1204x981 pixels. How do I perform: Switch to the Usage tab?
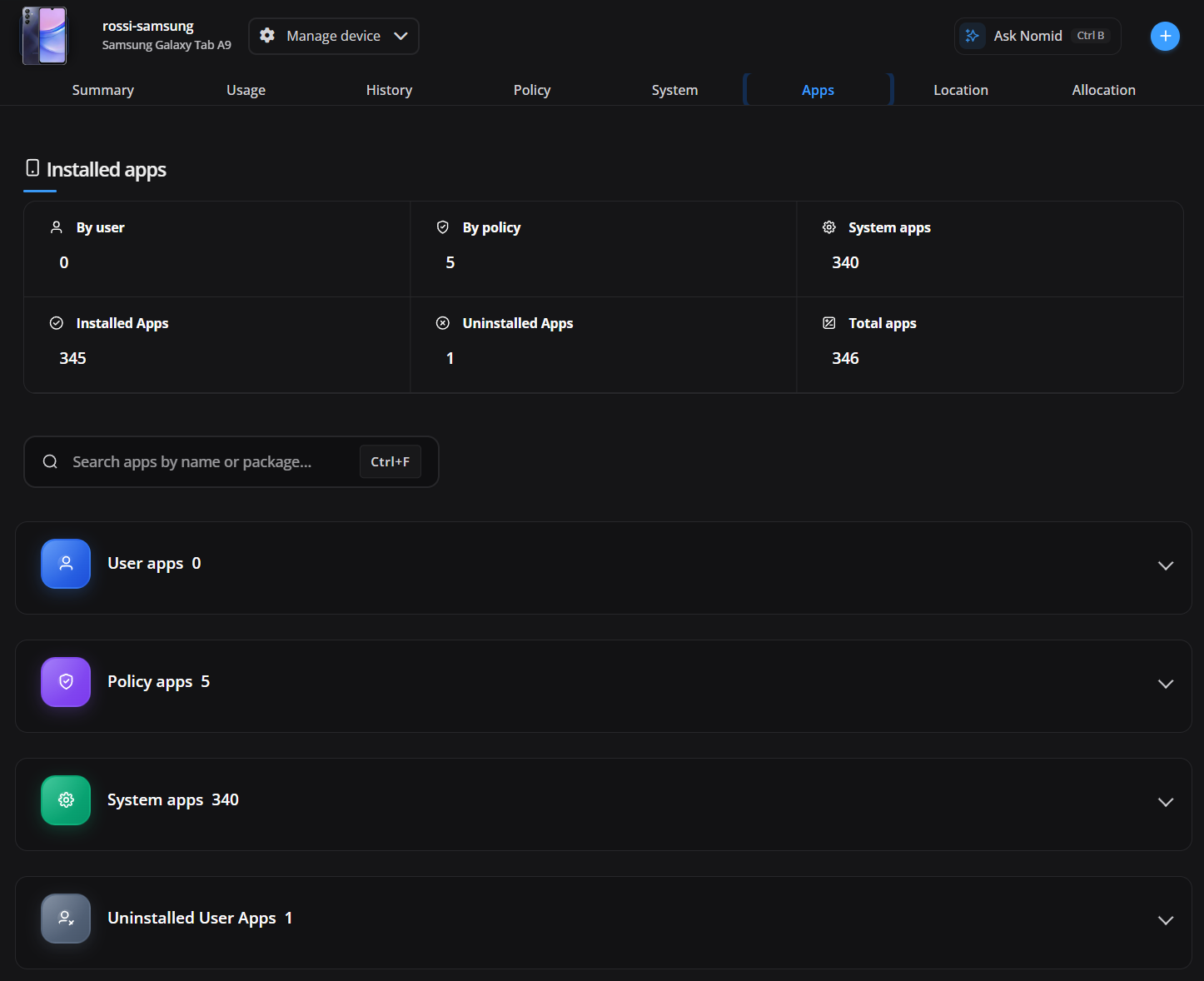[x=246, y=90]
